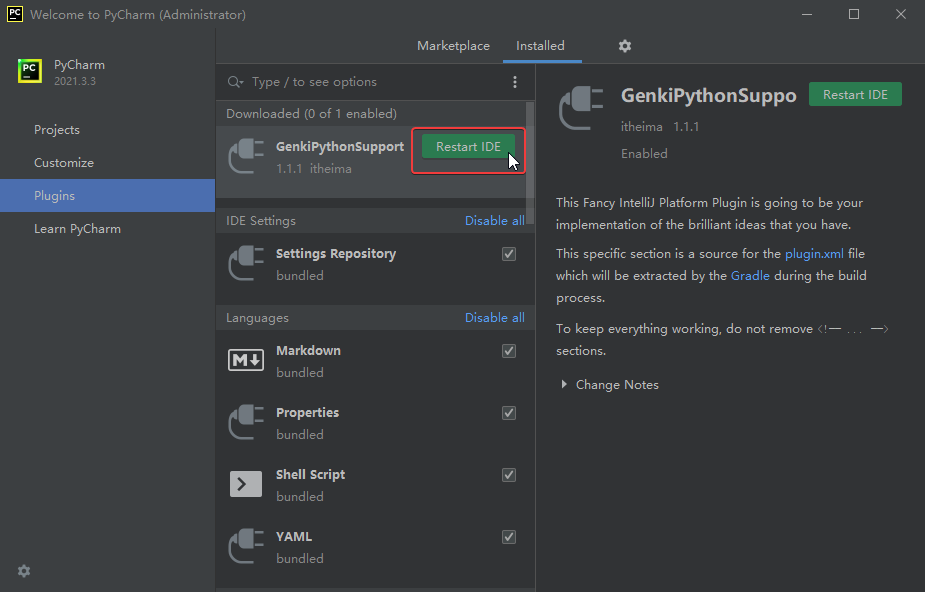Open the plugin.xml link

814,254
